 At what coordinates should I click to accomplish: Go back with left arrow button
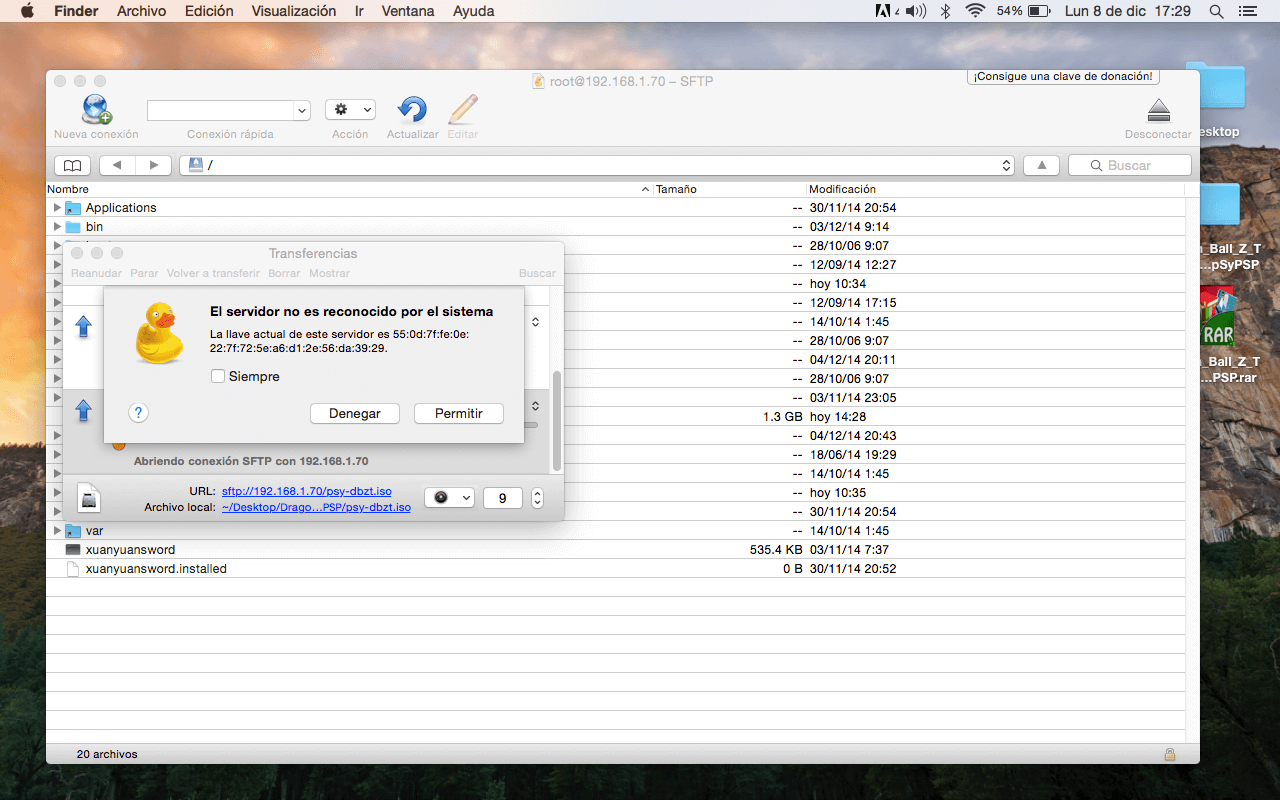[x=117, y=165]
